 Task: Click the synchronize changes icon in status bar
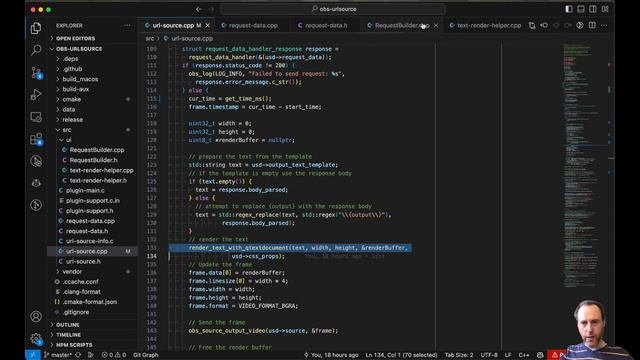coord(78,355)
